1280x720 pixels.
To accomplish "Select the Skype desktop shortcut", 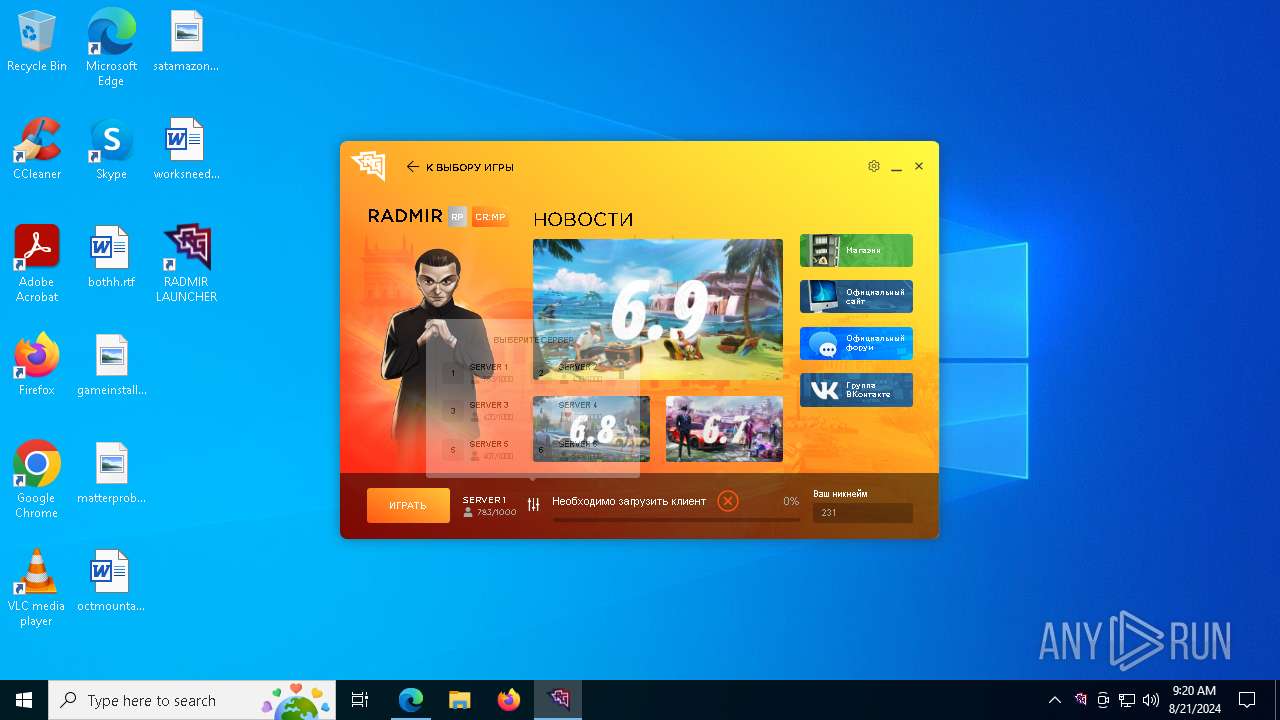I will (111, 150).
